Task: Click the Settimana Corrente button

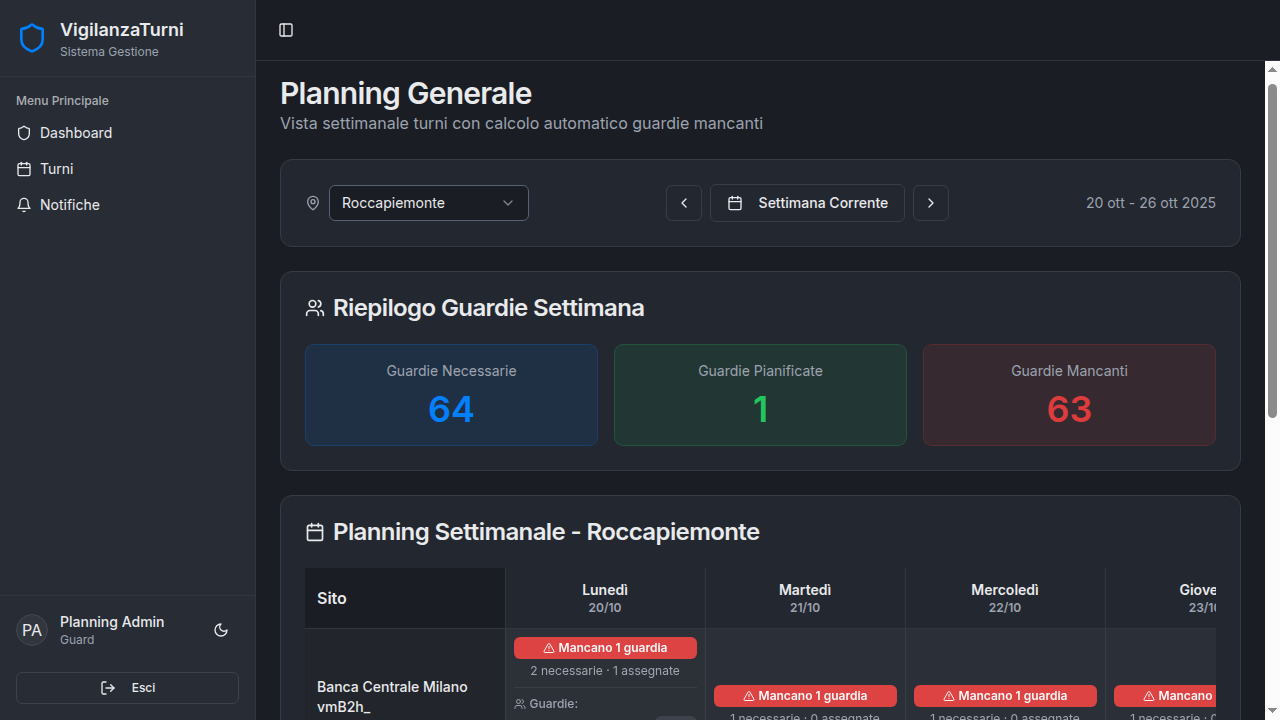Action: 807,203
